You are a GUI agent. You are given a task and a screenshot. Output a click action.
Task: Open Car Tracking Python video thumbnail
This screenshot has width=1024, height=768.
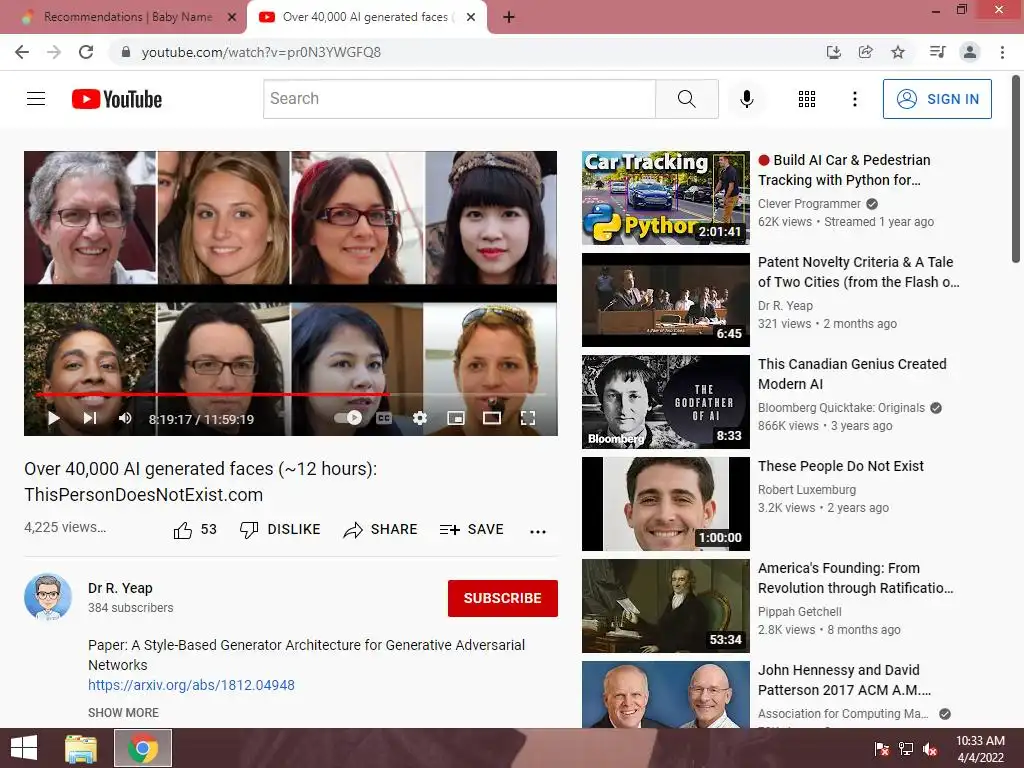click(x=665, y=198)
